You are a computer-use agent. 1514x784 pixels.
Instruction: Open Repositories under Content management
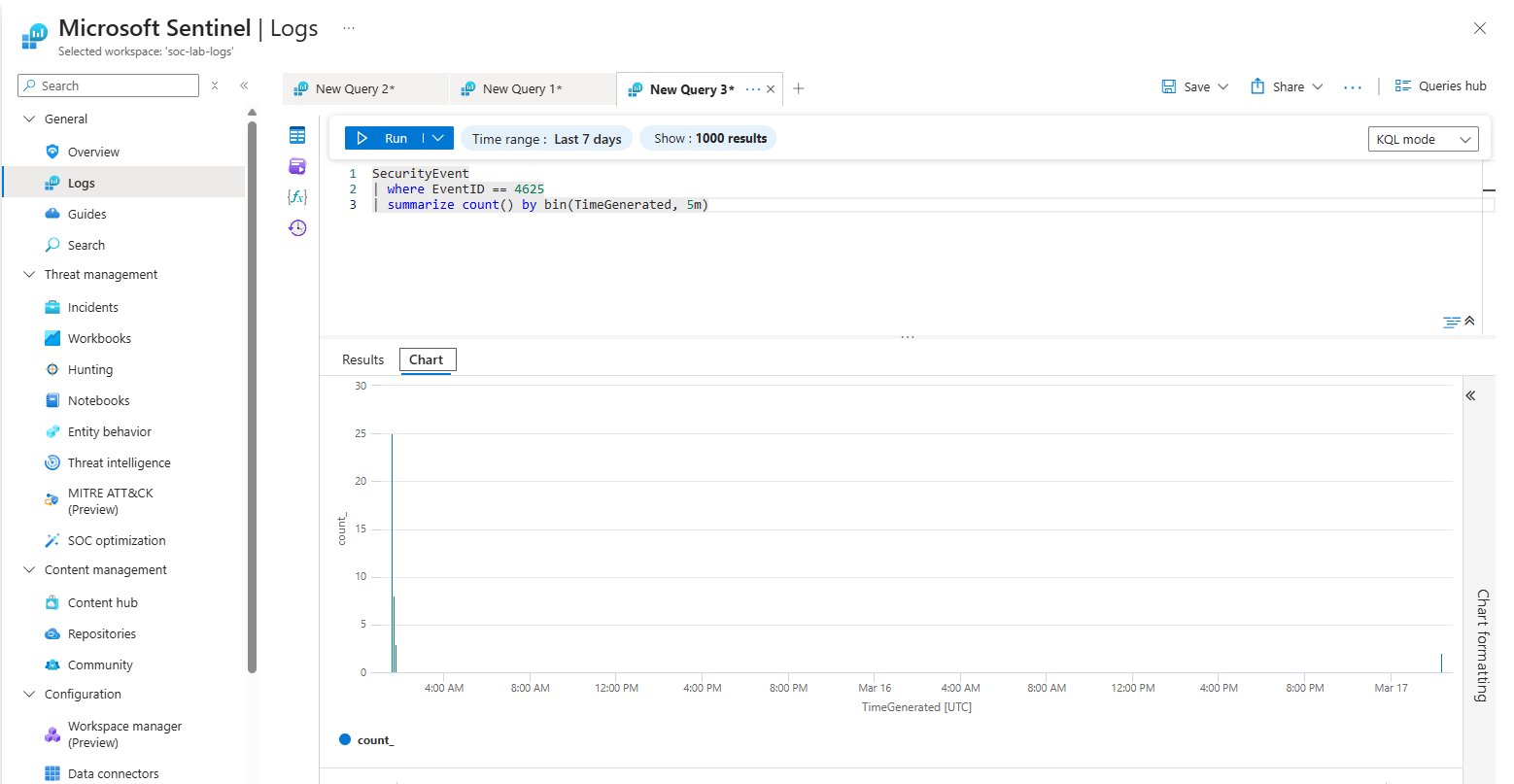pos(101,633)
